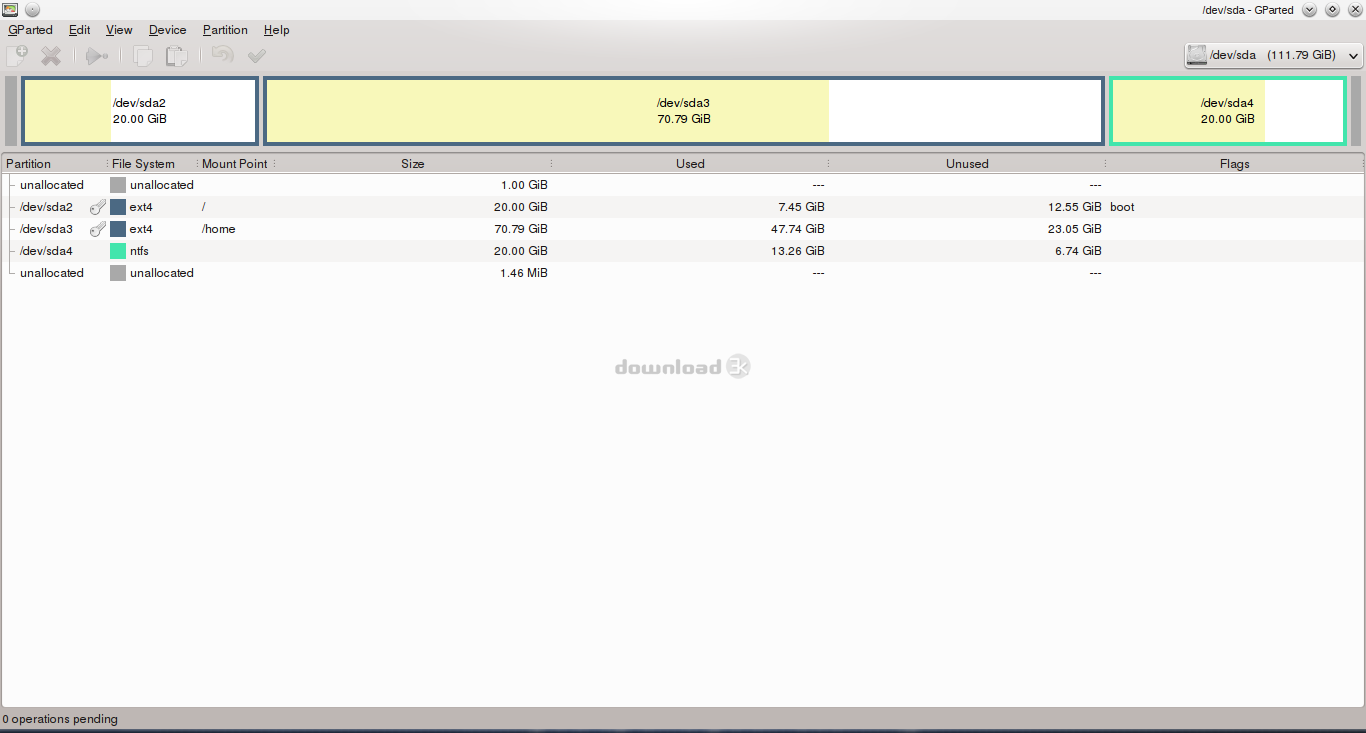The image size is (1366, 733).
Task: Click the Flags column header
Action: tap(1234, 163)
